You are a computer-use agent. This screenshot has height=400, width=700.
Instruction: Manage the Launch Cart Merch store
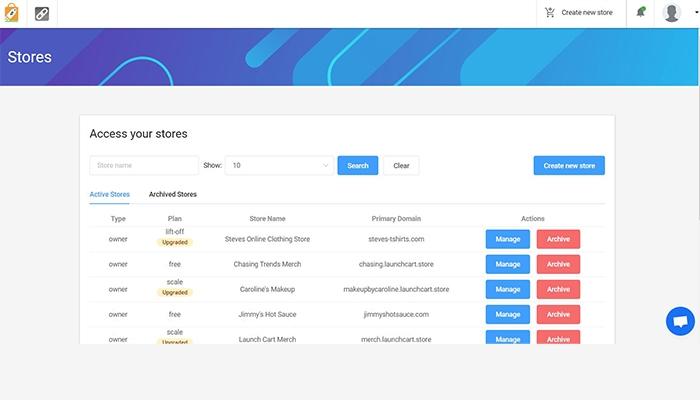click(x=508, y=338)
